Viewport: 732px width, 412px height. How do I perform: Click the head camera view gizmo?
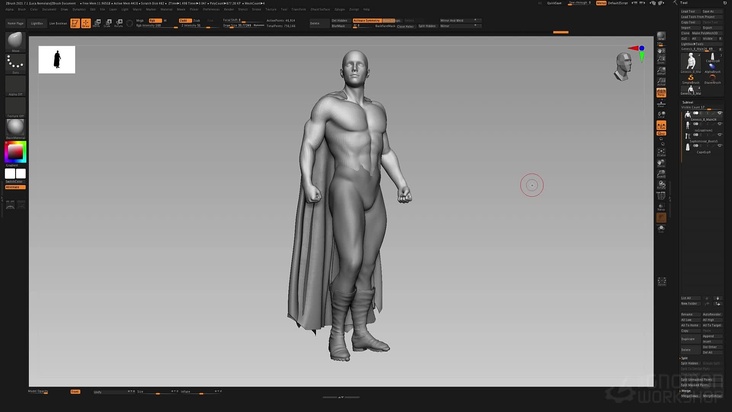pyautogui.click(x=623, y=67)
